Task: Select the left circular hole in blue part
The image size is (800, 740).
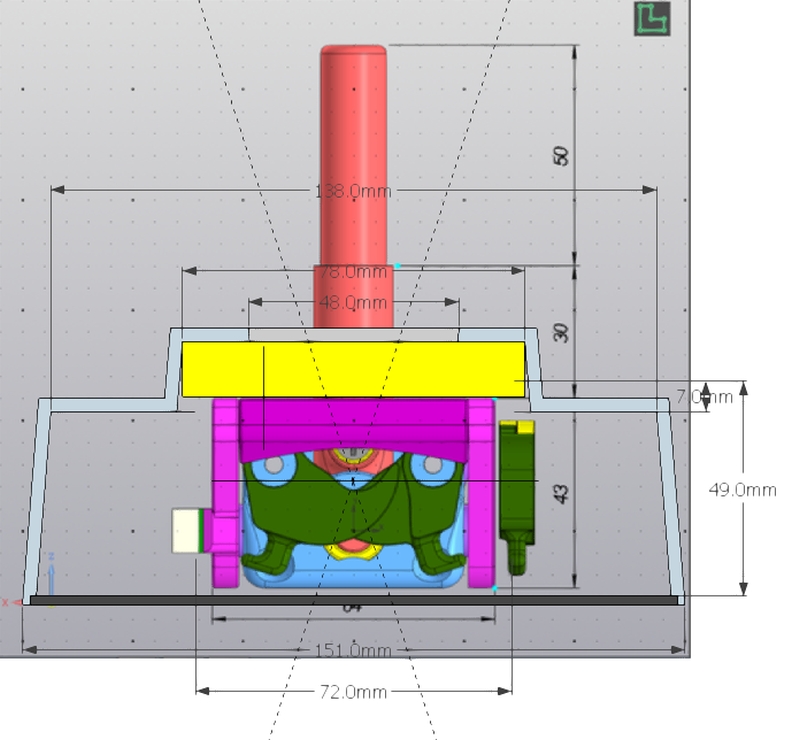Action: pos(274,464)
